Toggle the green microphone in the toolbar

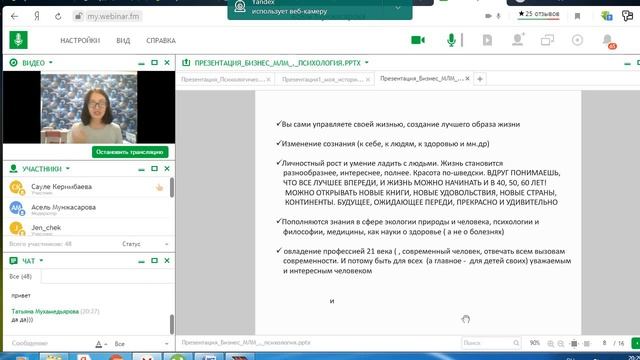(x=451, y=40)
